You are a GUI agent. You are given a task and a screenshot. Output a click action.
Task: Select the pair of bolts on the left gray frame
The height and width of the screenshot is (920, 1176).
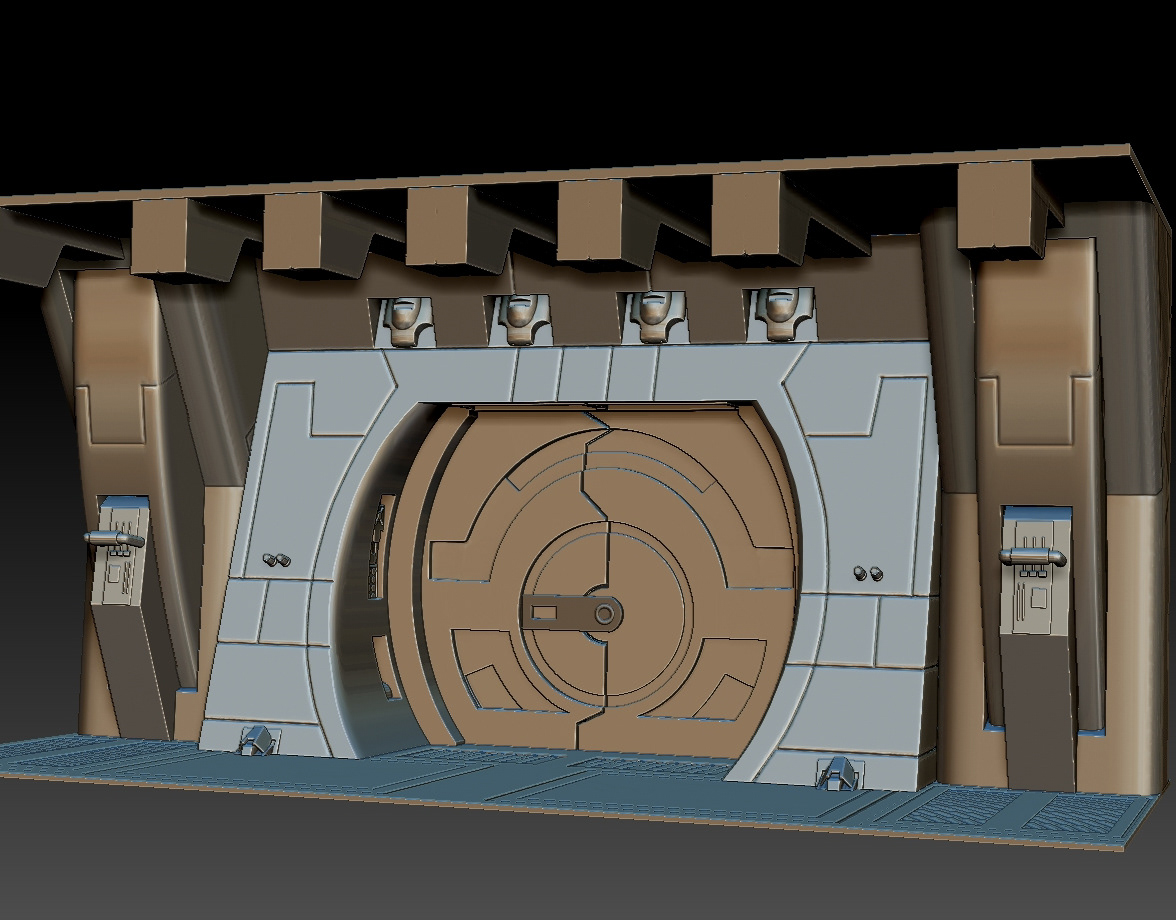tap(276, 560)
